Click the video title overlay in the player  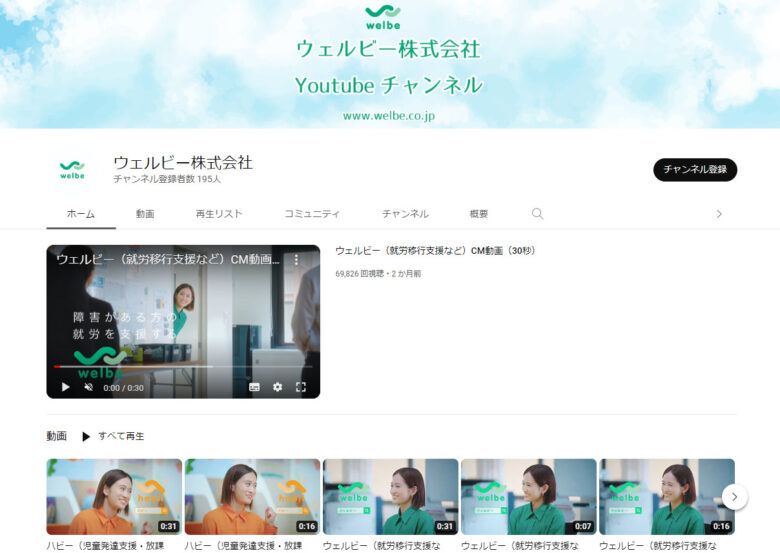(168, 259)
